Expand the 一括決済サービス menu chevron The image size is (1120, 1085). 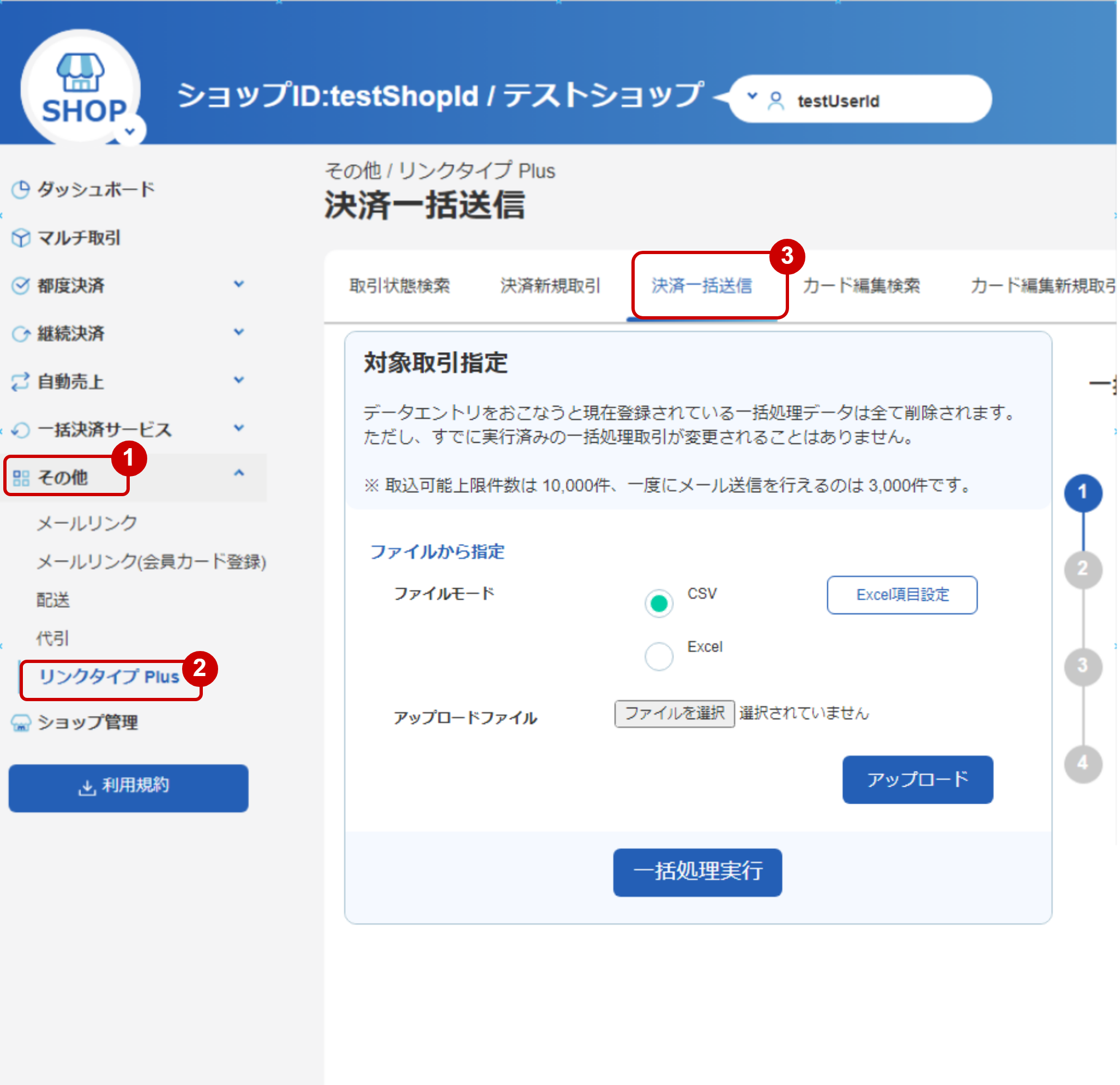tap(239, 428)
